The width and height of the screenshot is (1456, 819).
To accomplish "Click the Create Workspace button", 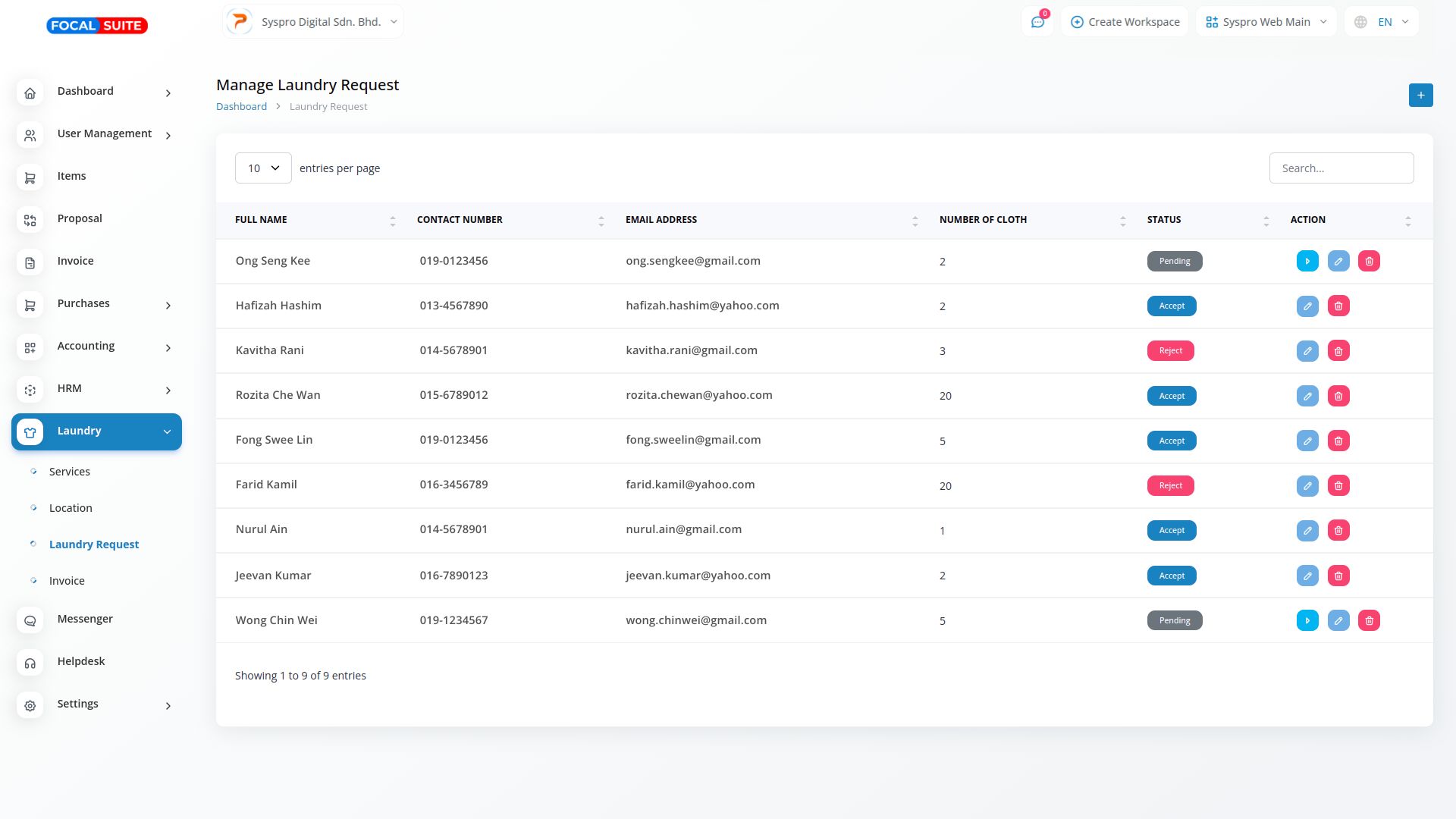I will [x=1125, y=22].
